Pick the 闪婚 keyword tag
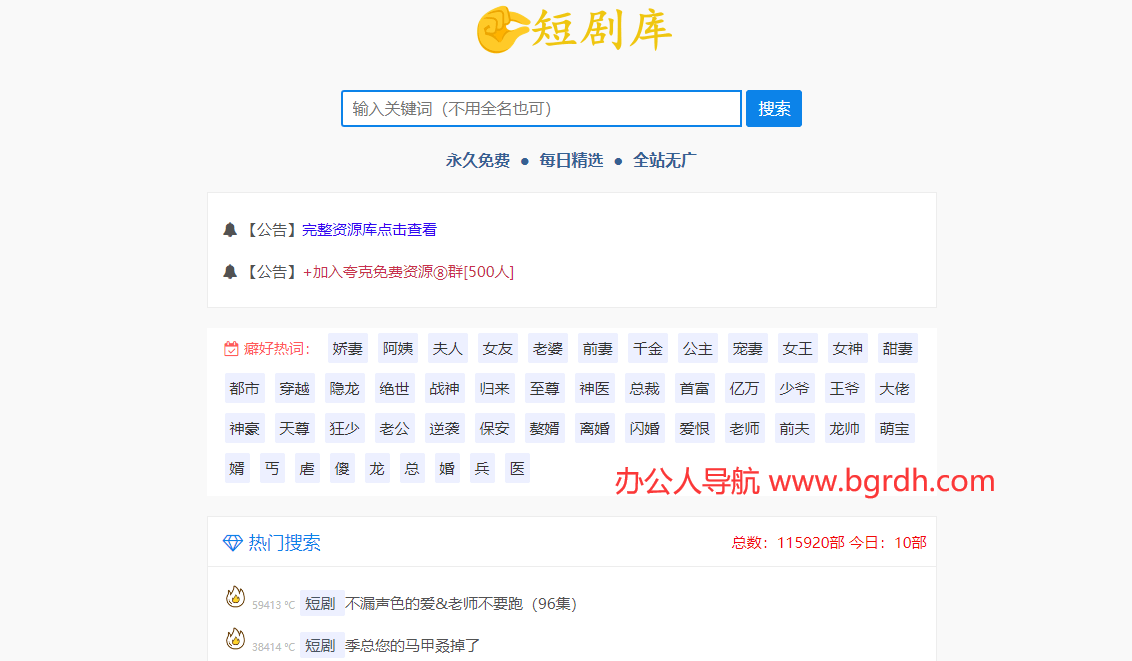Image resolution: width=1132 pixels, height=661 pixels. [644, 429]
